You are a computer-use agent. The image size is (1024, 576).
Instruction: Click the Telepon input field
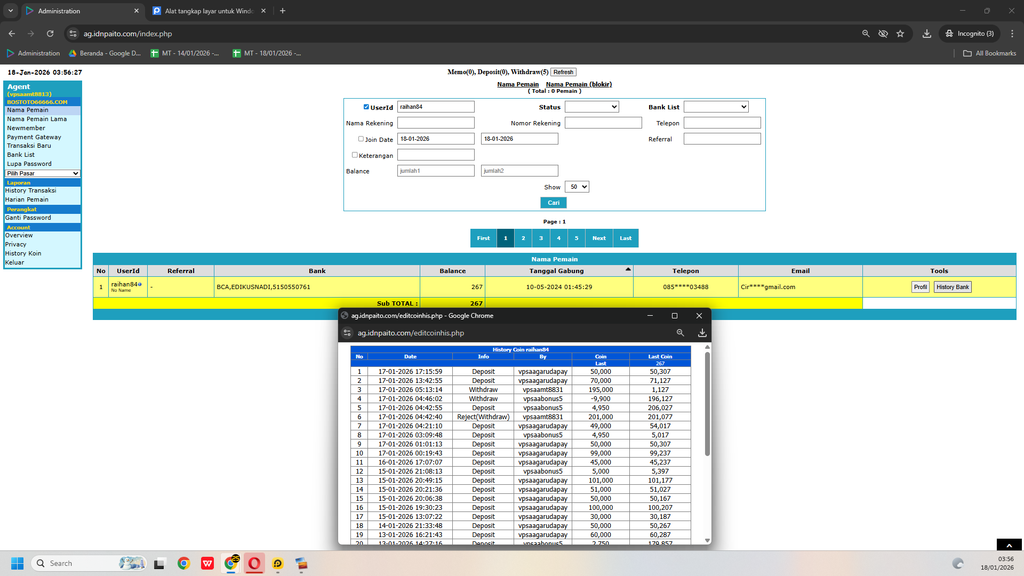click(x=722, y=123)
